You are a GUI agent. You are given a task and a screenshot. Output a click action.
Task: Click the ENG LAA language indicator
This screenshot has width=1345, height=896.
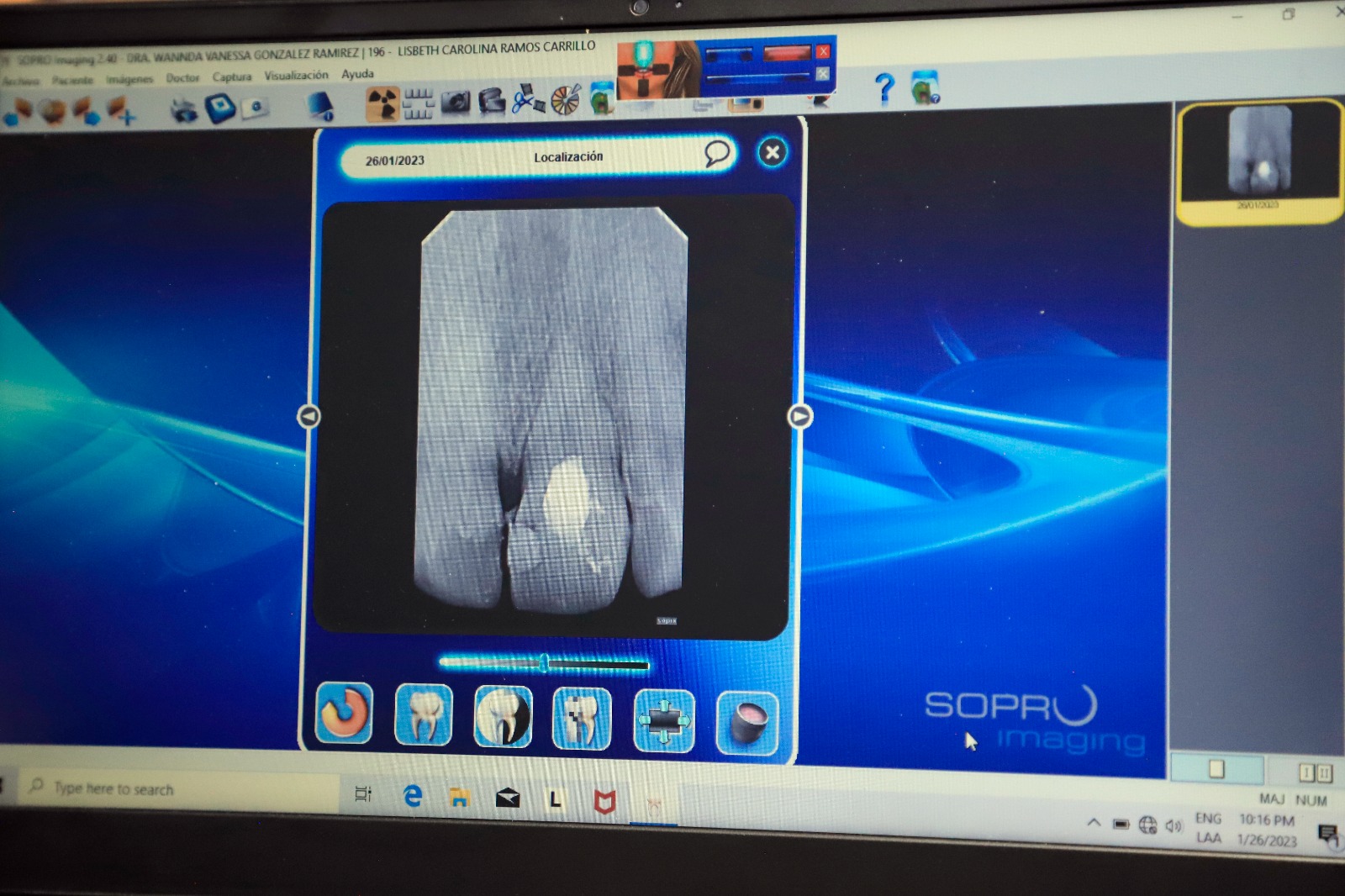coord(1209,828)
